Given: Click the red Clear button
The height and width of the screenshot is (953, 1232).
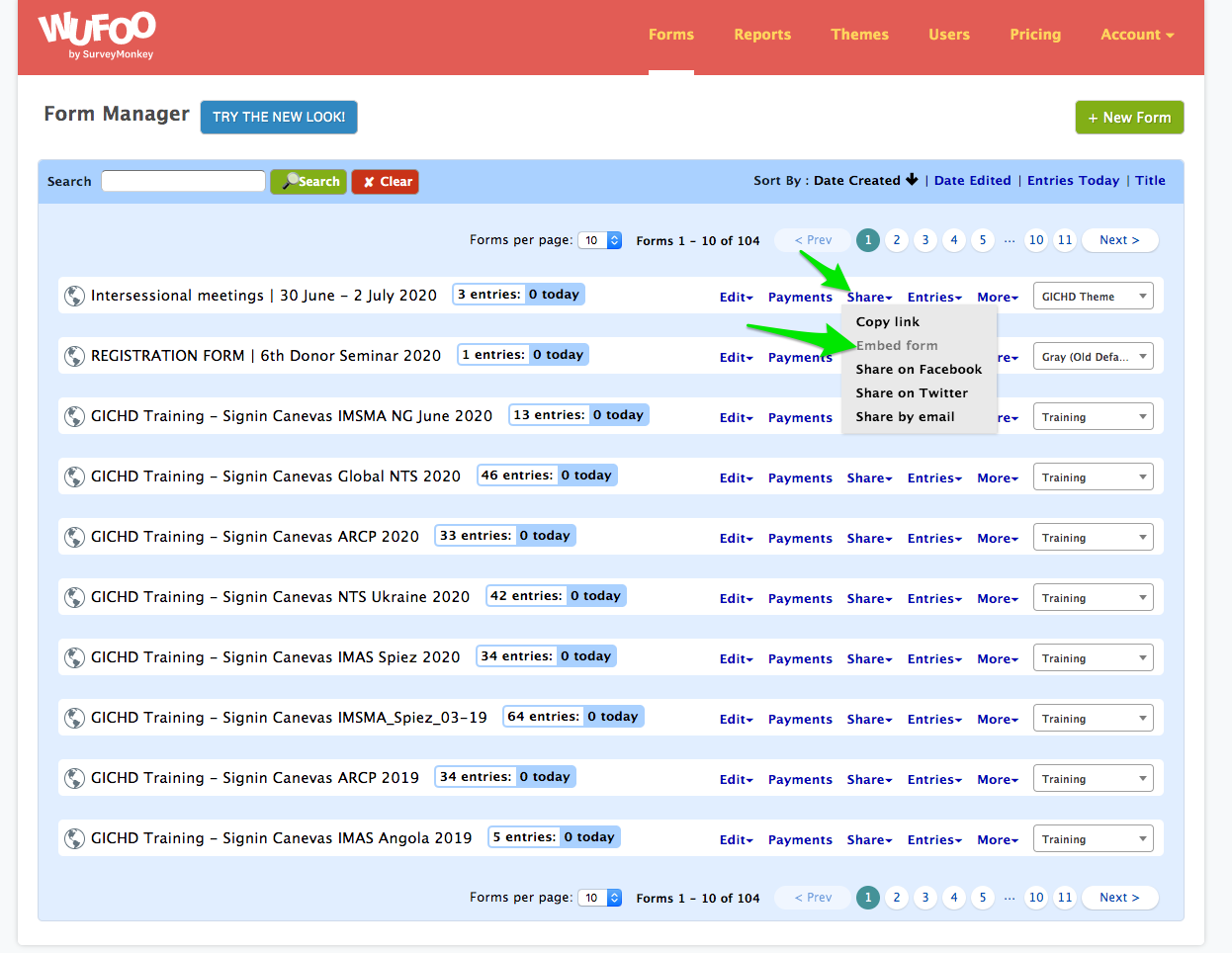Looking at the screenshot, I should tap(386, 182).
